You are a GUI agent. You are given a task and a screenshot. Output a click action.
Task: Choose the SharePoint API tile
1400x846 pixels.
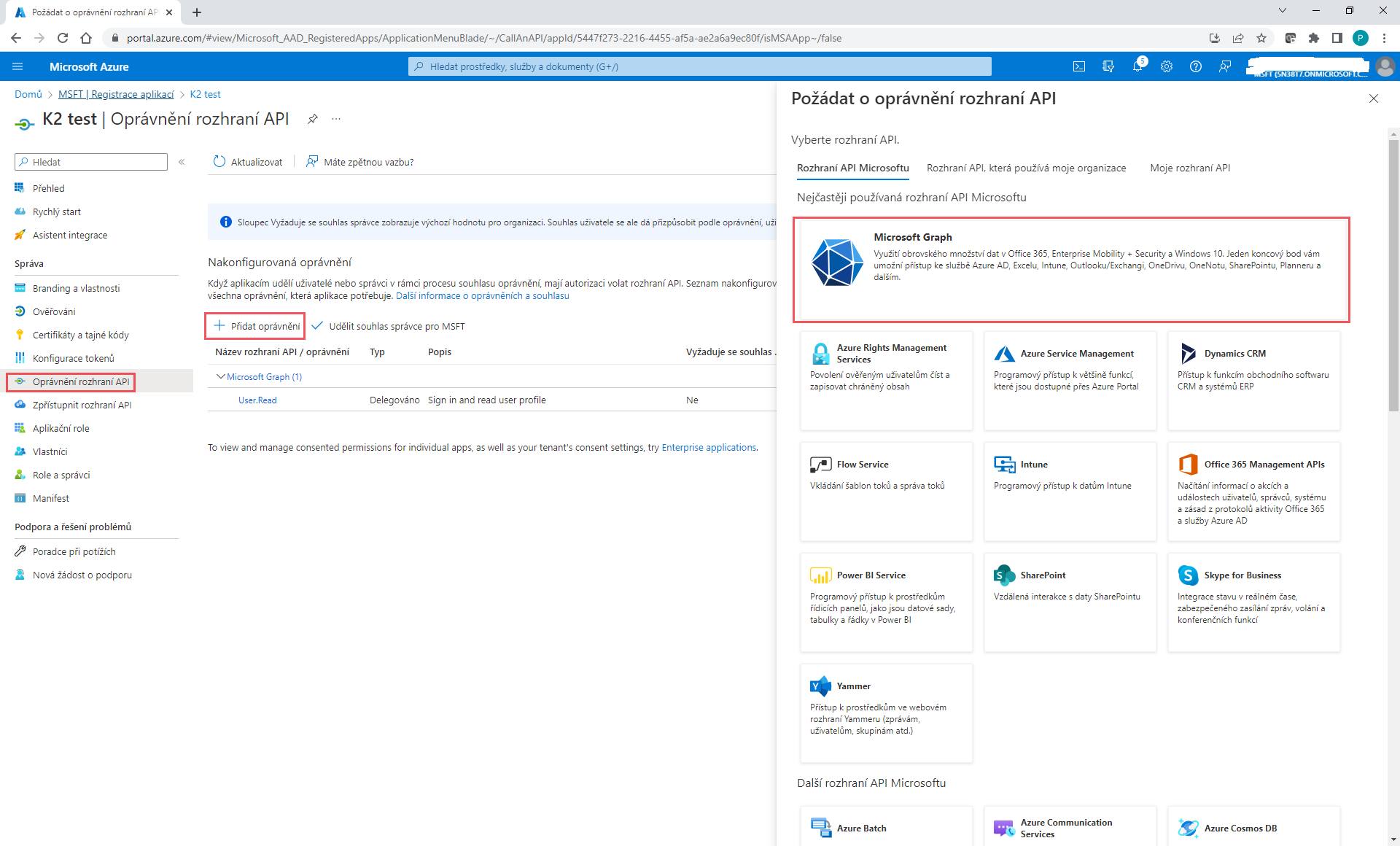[x=1070, y=602]
